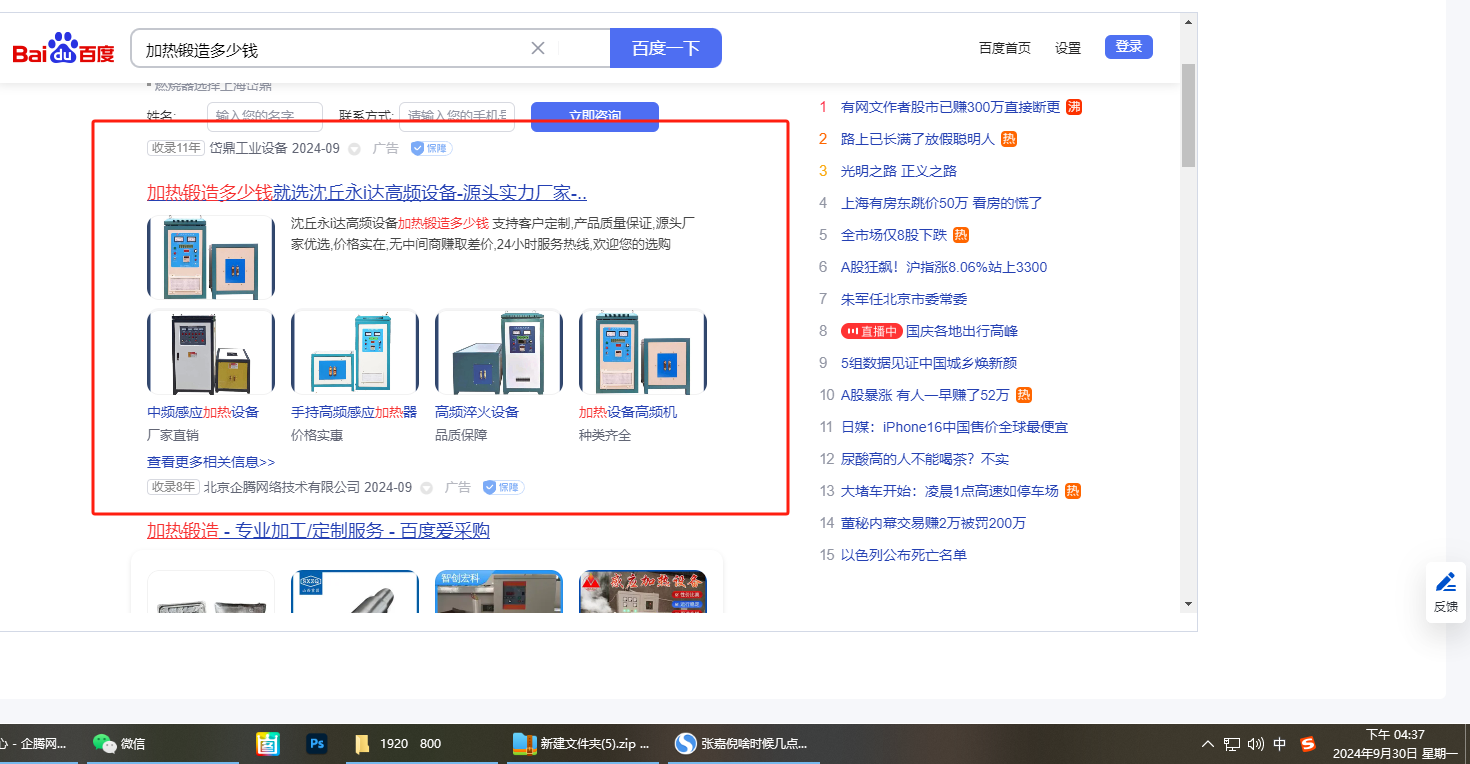1470x764 pixels.
Task: Click the 反馈 feedback pencil icon
Action: [1446, 582]
